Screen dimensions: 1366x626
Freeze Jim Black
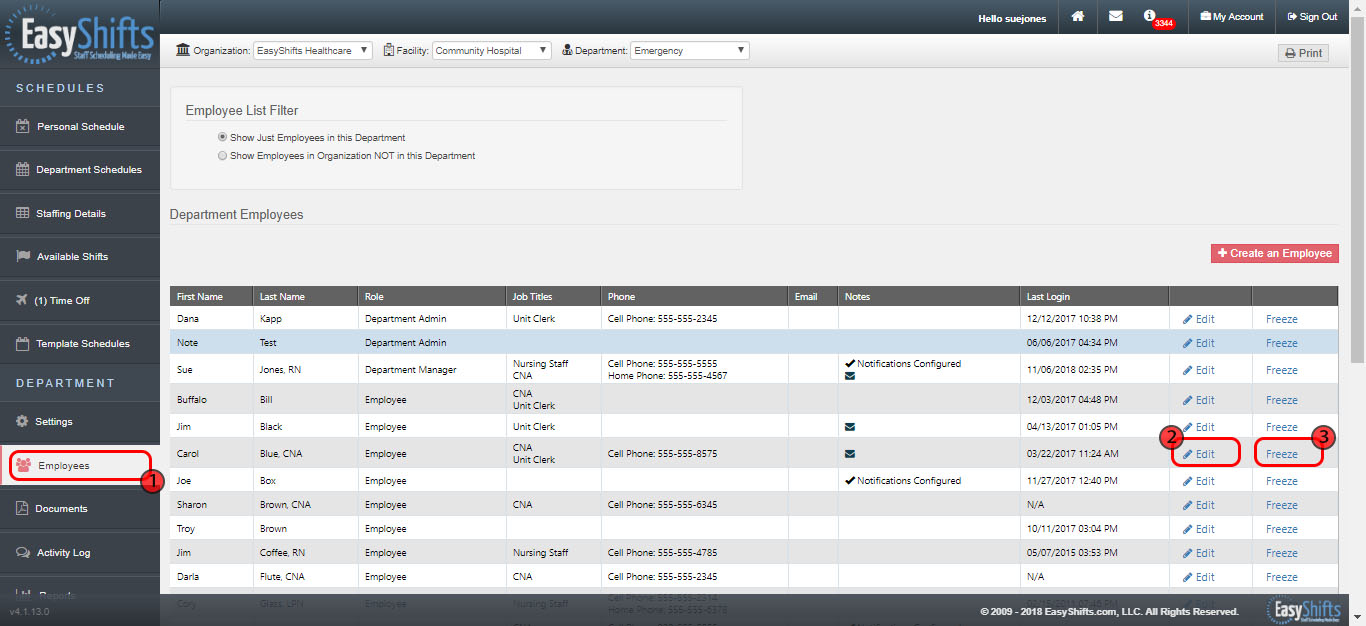click(x=1282, y=427)
